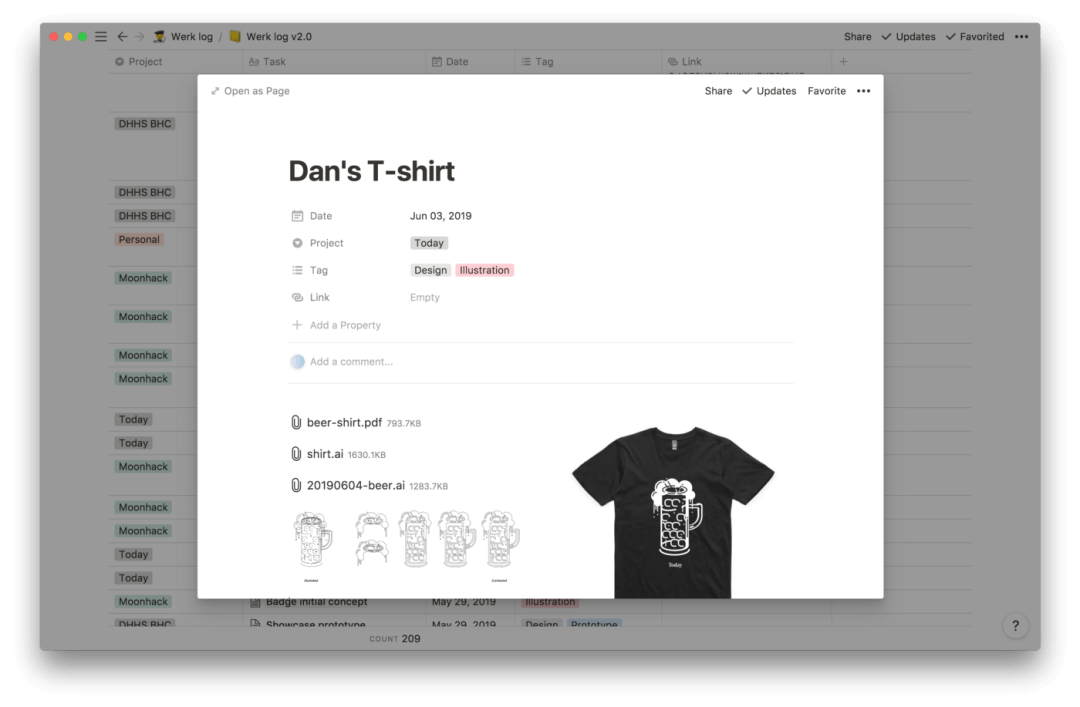Edit the Jun 03, 2019 date value

coord(441,216)
